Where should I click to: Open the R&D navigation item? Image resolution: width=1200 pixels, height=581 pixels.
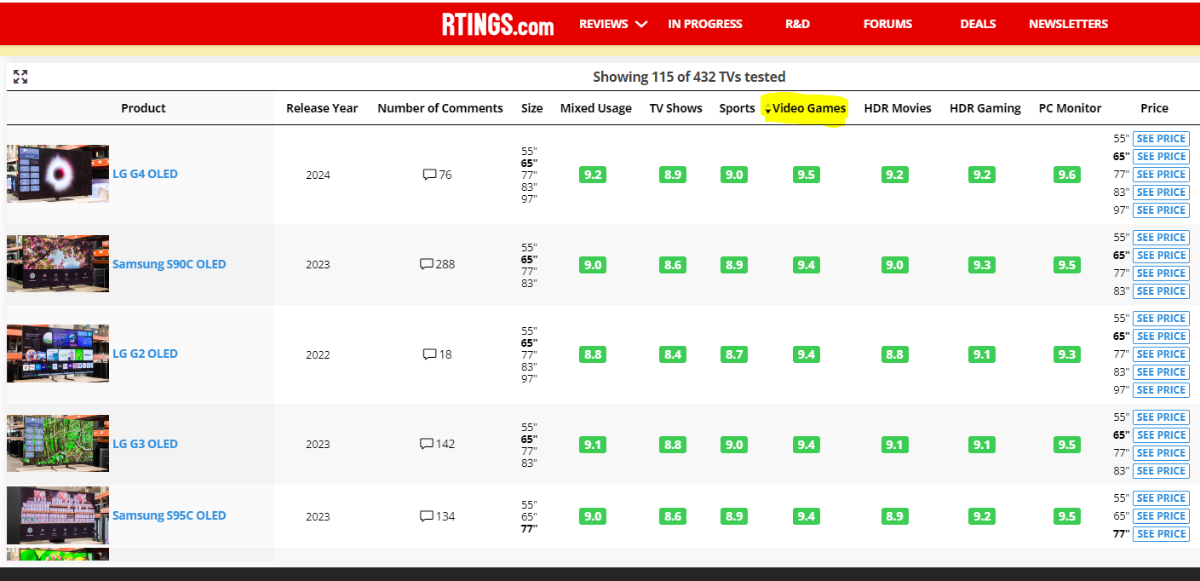(797, 24)
